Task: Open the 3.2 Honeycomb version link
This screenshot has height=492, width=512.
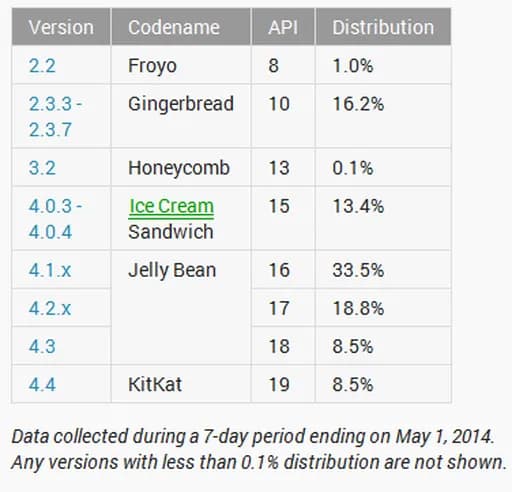Action: point(42,168)
